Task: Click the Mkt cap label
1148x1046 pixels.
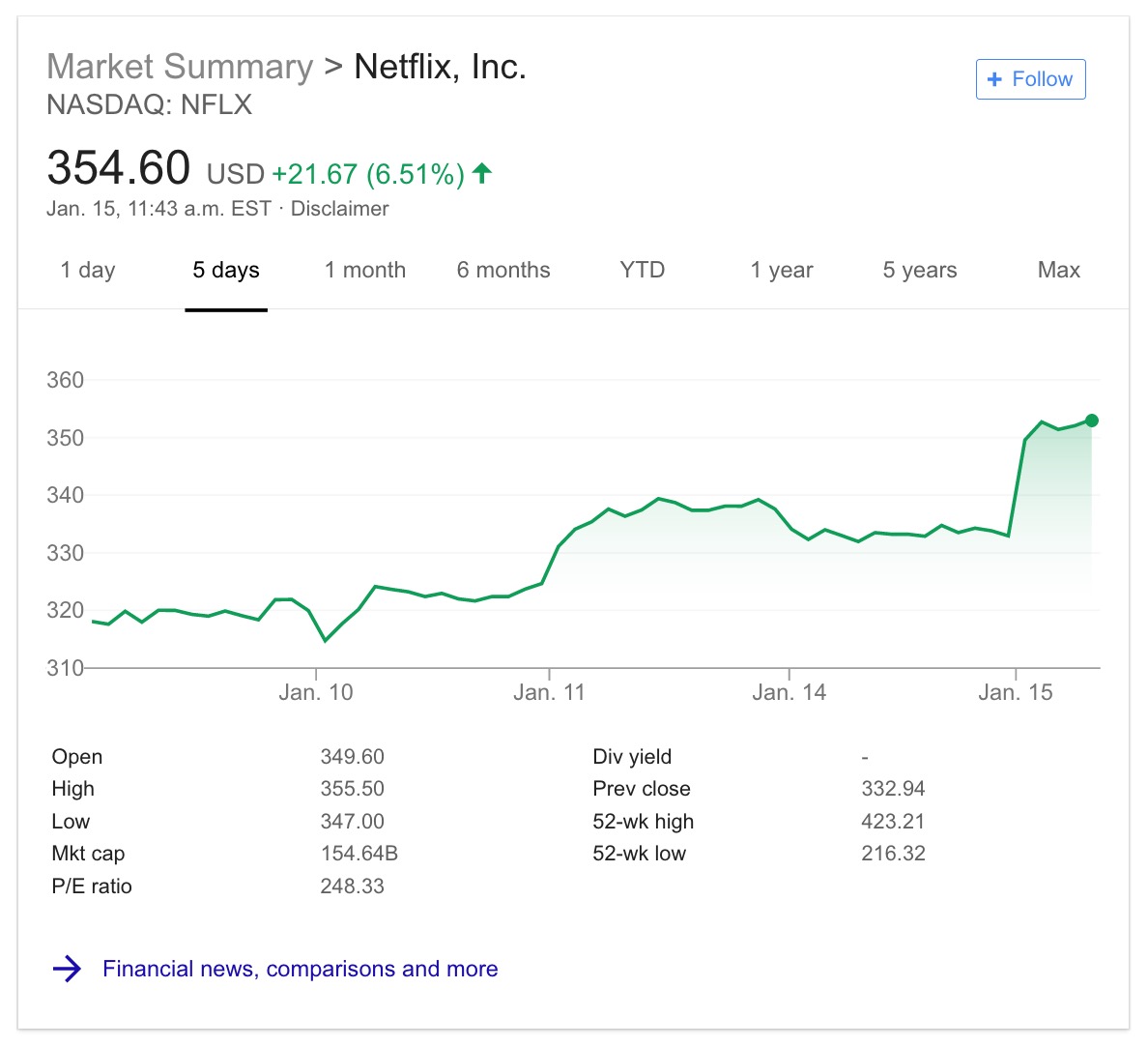Action: pos(88,854)
